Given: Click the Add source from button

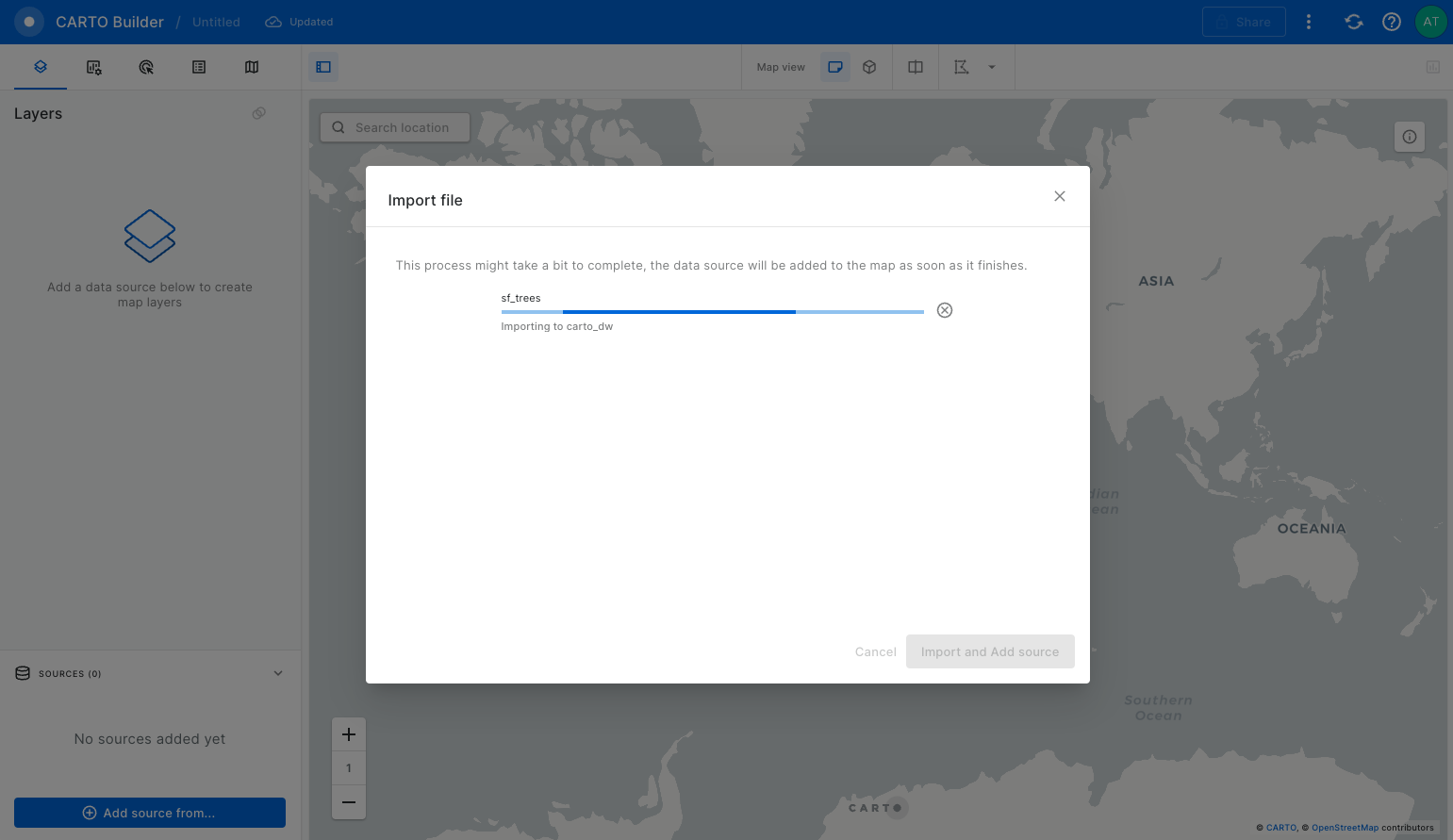Looking at the screenshot, I should [150, 813].
